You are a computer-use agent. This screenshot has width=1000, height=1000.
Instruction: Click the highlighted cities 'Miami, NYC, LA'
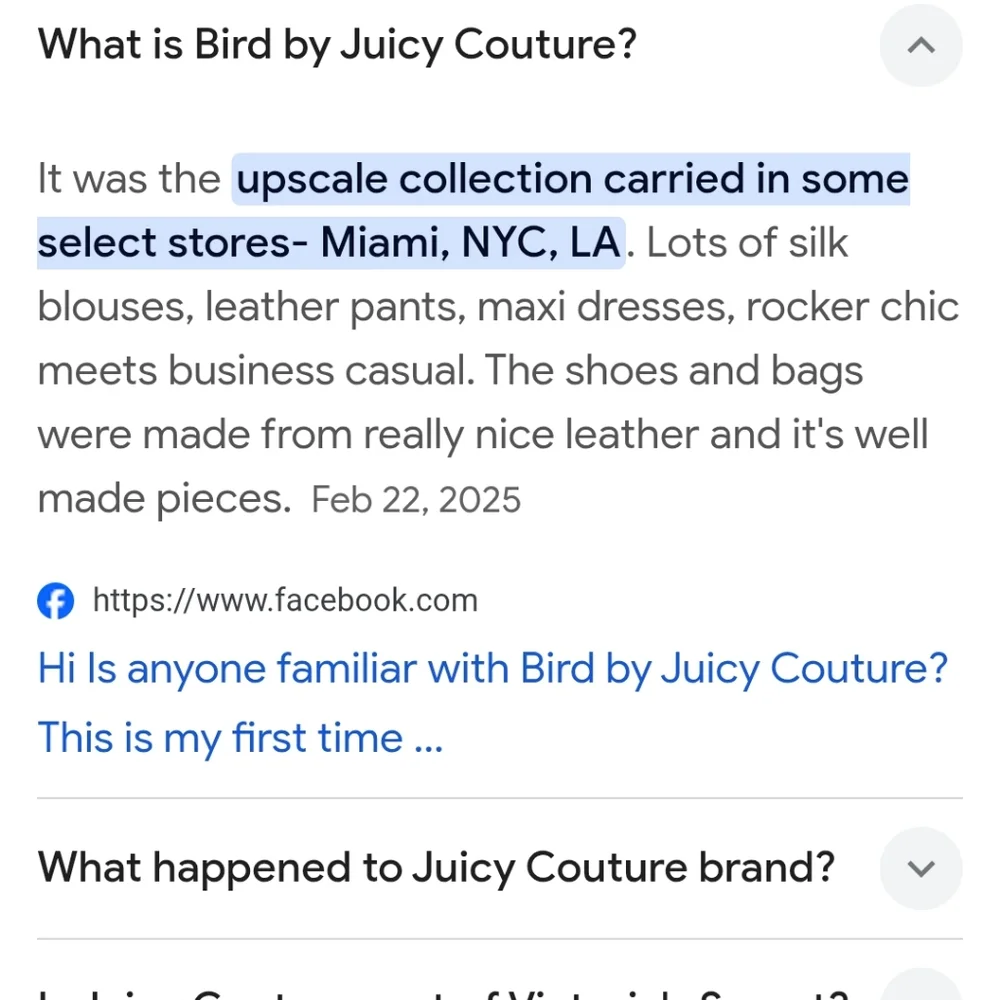[470, 242]
